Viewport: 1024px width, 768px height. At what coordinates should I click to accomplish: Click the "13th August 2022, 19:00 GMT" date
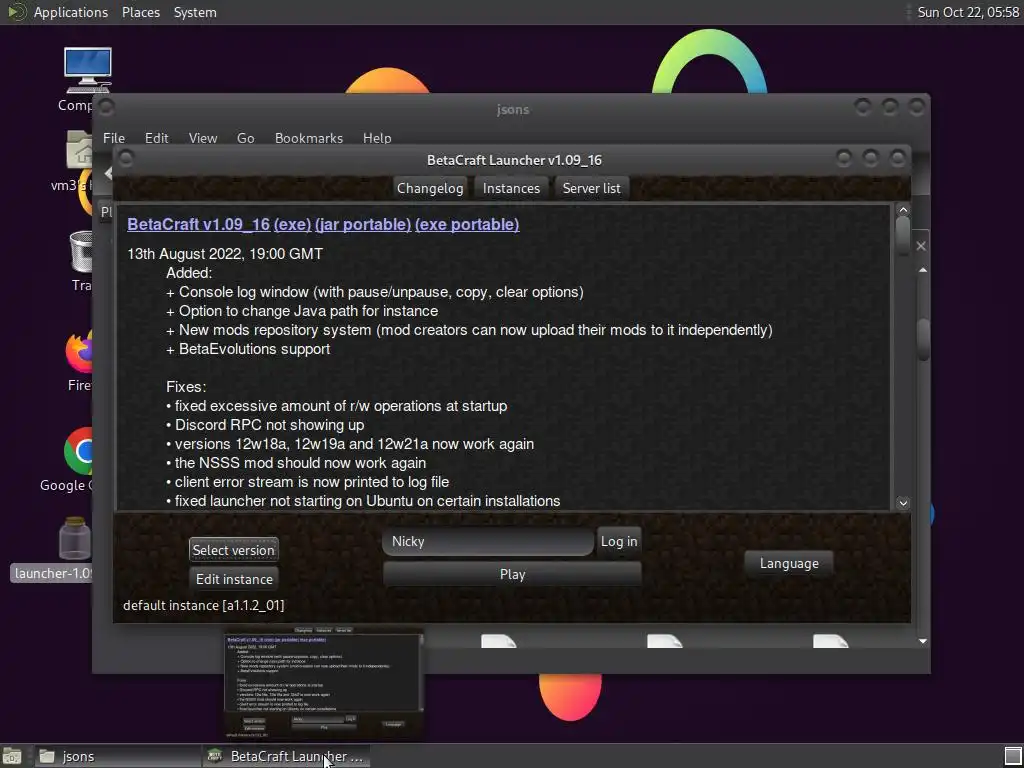tap(225, 253)
